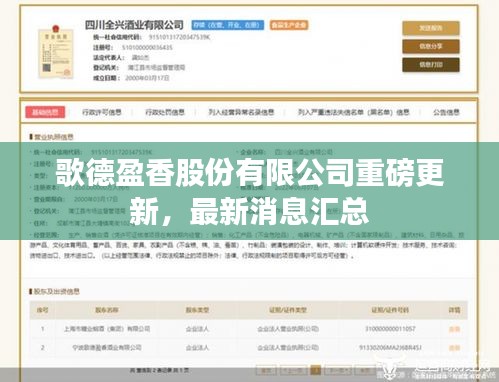
Task: Click the 信息打印 button
Action: pyautogui.click(x=431, y=65)
